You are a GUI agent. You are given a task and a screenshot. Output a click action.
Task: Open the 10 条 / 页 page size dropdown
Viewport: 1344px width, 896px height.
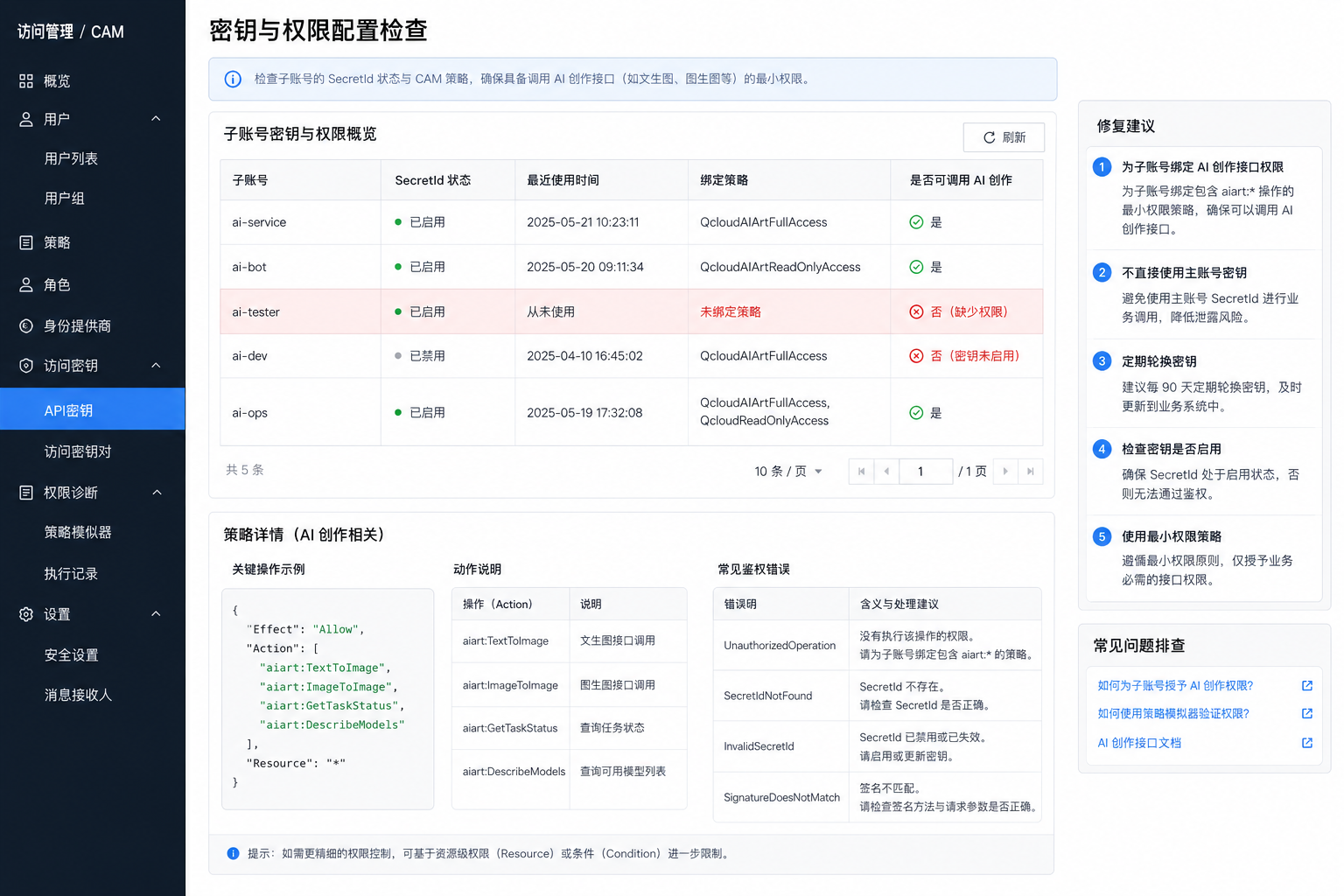tap(788, 472)
